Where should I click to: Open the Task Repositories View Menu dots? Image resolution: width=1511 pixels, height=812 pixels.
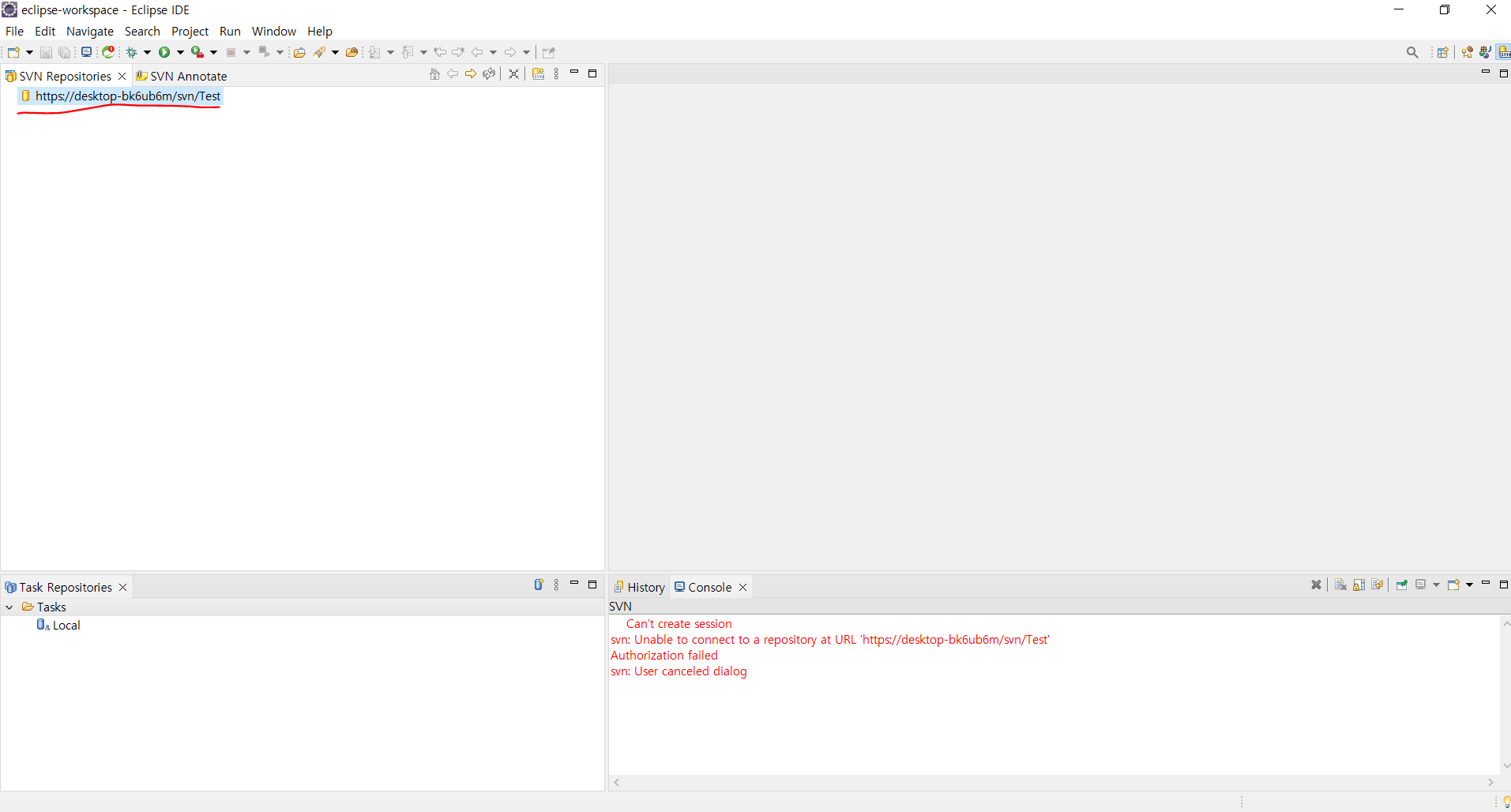[557, 585]
